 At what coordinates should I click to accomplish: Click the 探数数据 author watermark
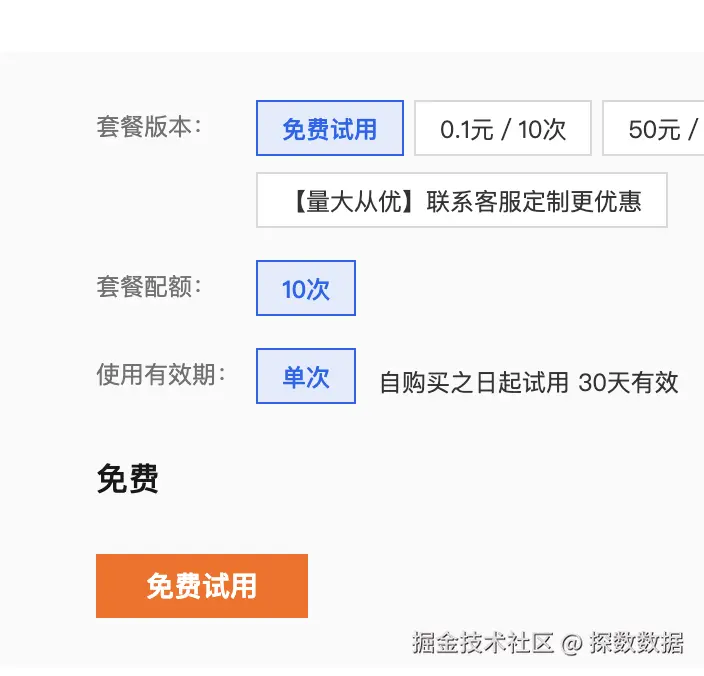[636, 642]
